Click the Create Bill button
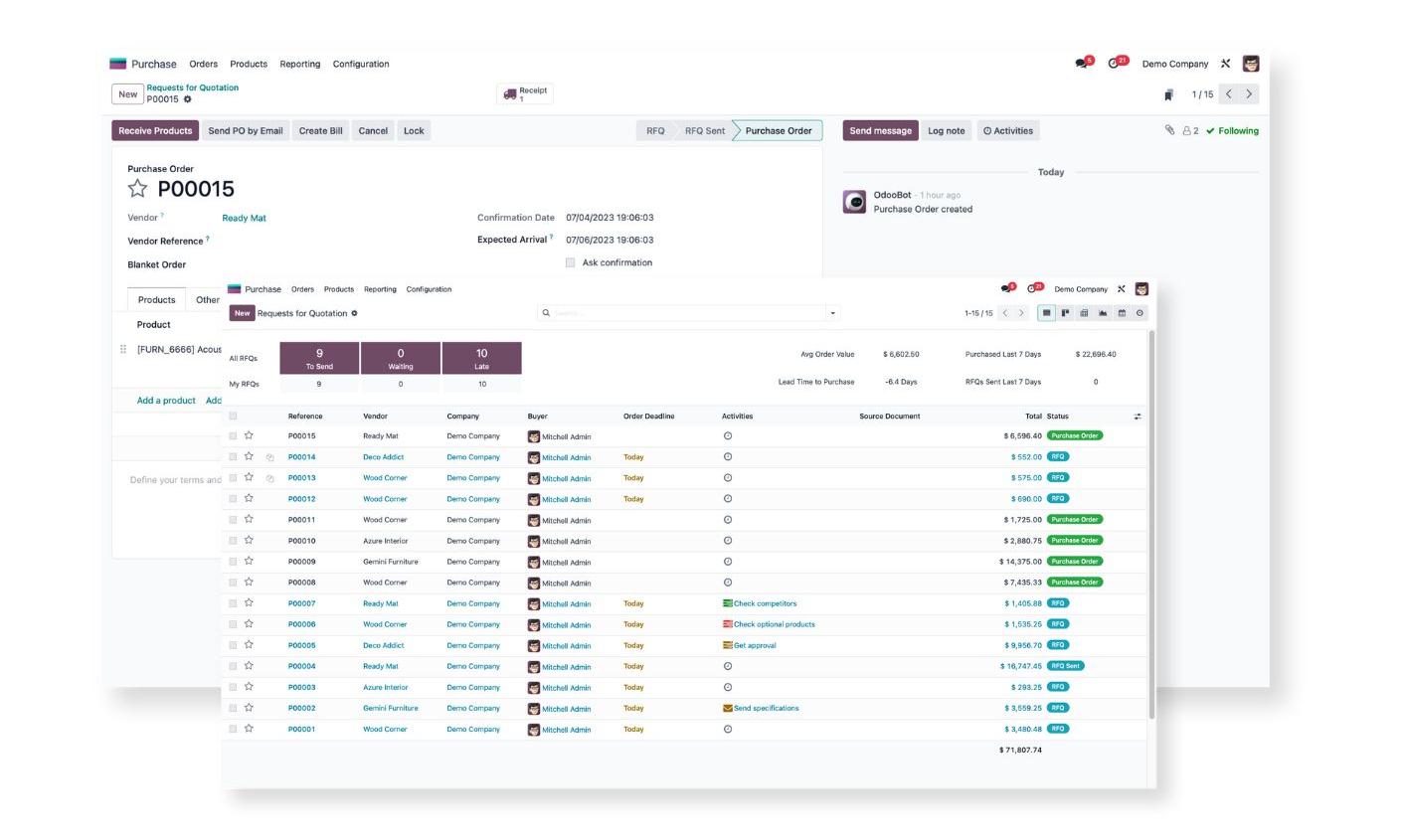The height and width of the screenshot is (840, 1402). click(x=319, y=130)
